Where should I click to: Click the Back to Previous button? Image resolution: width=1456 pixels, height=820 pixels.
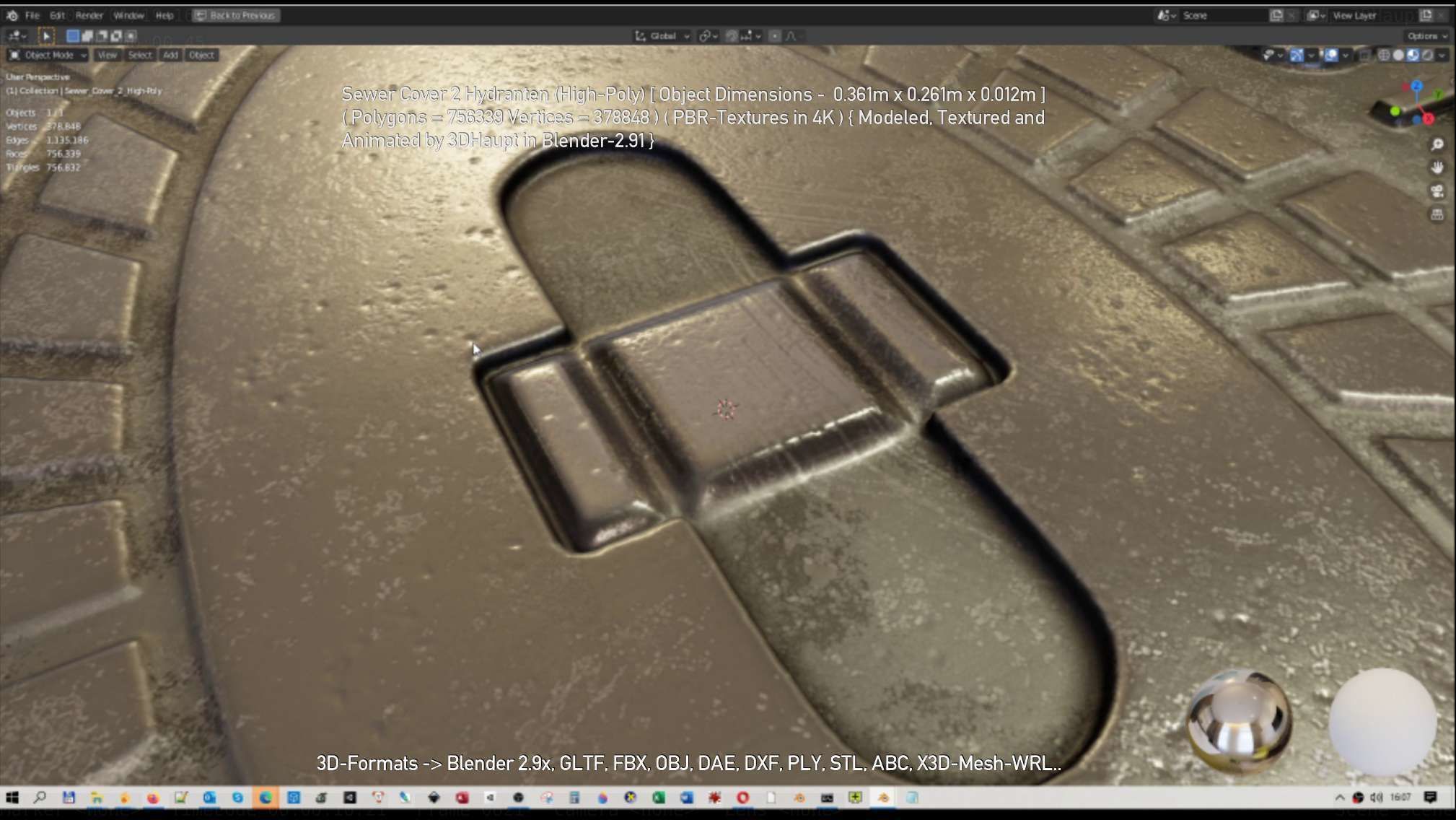pos(236,15)
